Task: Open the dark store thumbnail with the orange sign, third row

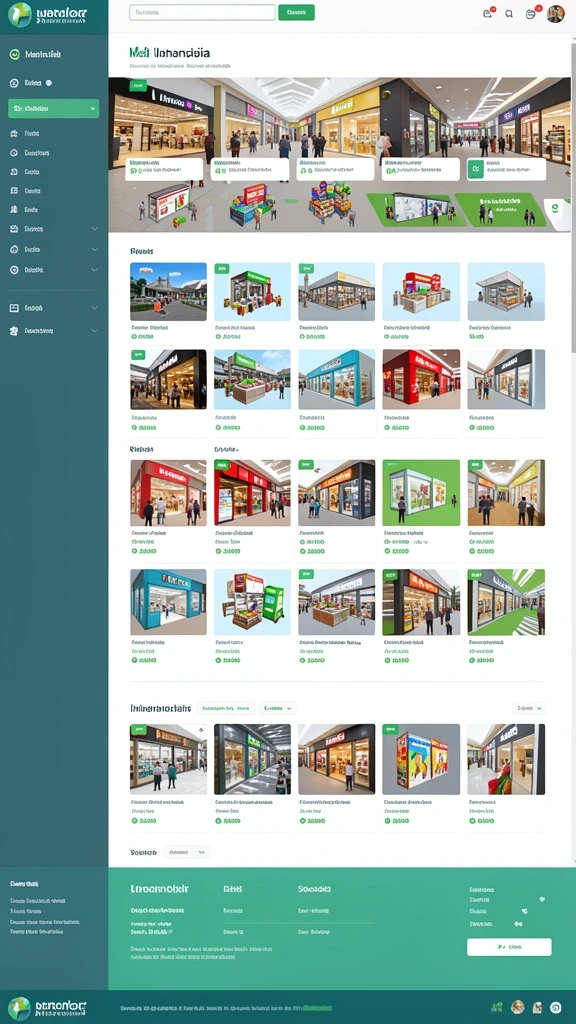Action: (x=337, y=493)
